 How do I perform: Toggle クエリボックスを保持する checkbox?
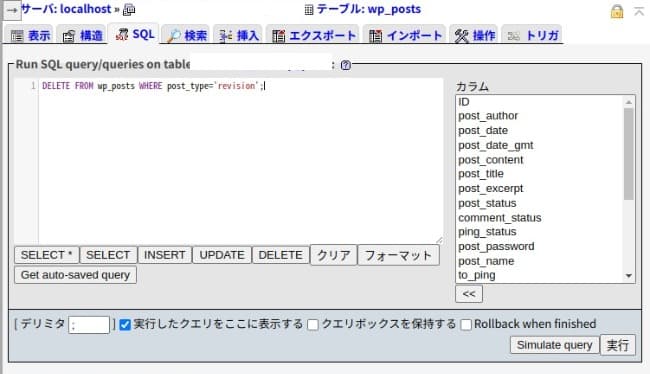click(x=313, y=325)
